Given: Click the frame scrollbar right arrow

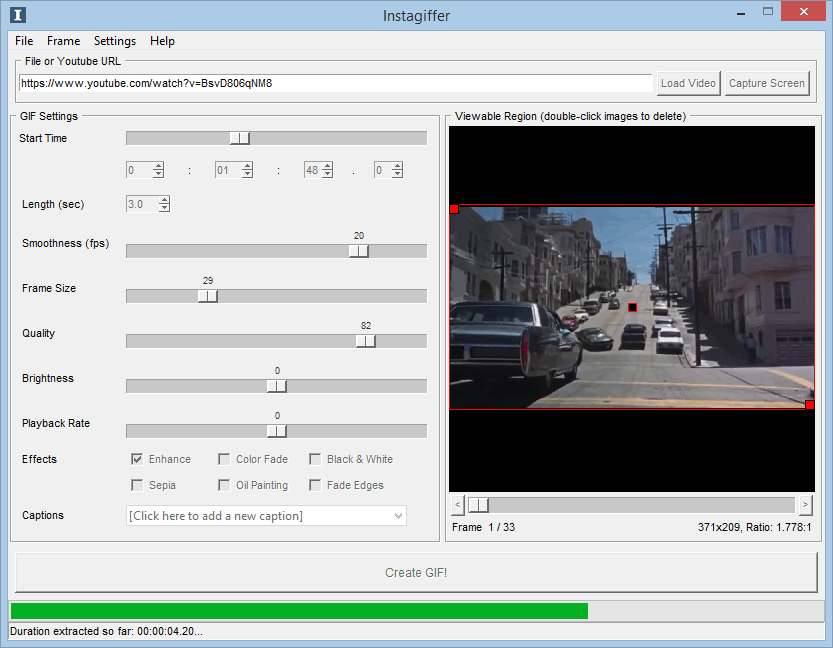Looking at the screenshot, I should coord(805,505).
